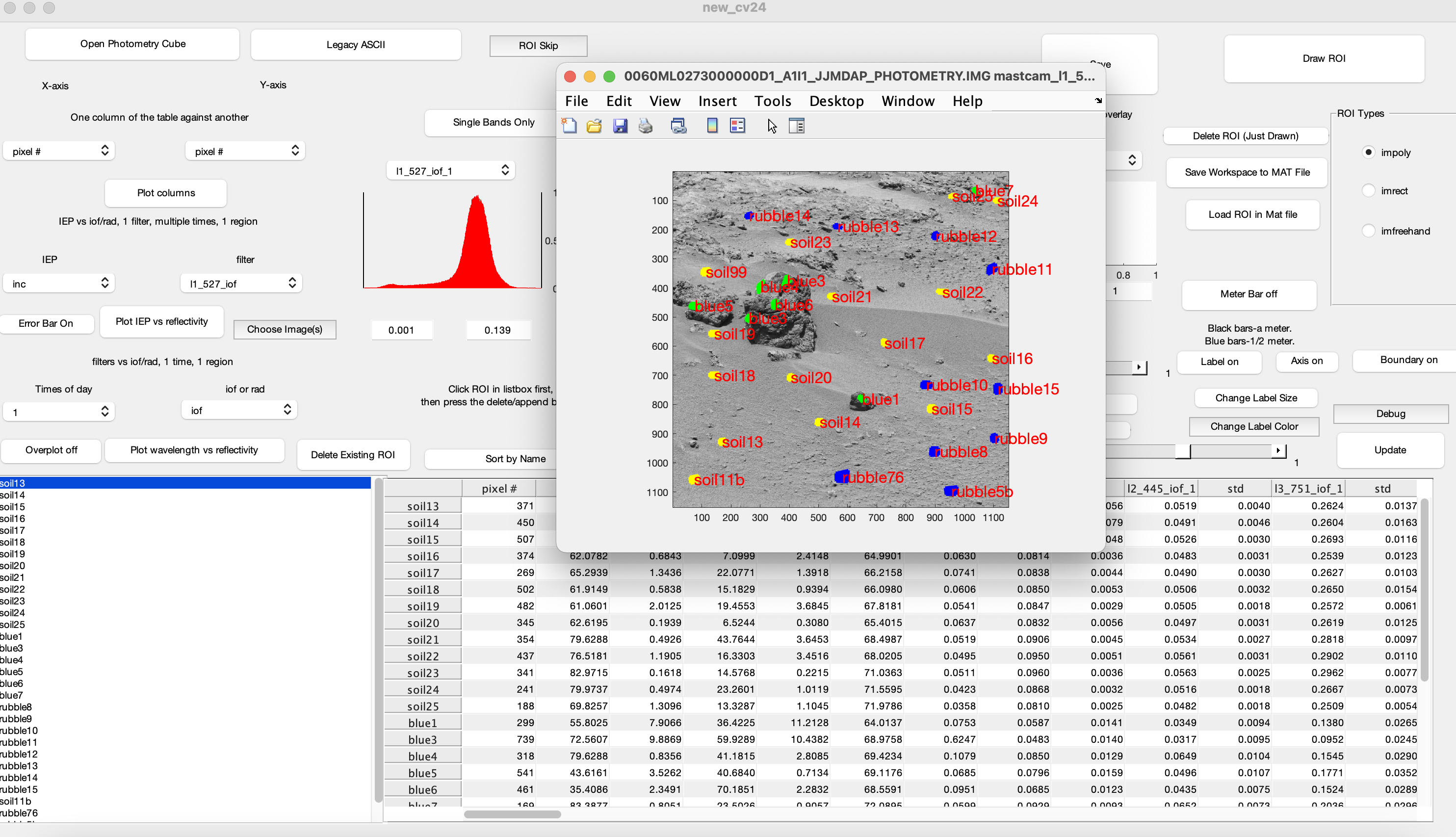
Task: Select the impoly ROI type
Action: click(x=1369, y=153)
